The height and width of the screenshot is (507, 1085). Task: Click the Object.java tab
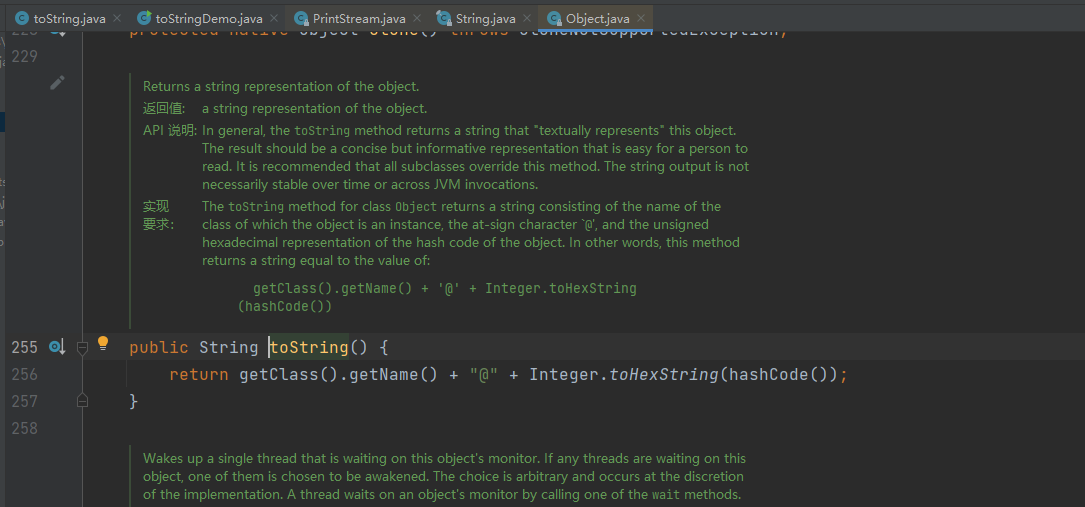click(x=597, y=19)
